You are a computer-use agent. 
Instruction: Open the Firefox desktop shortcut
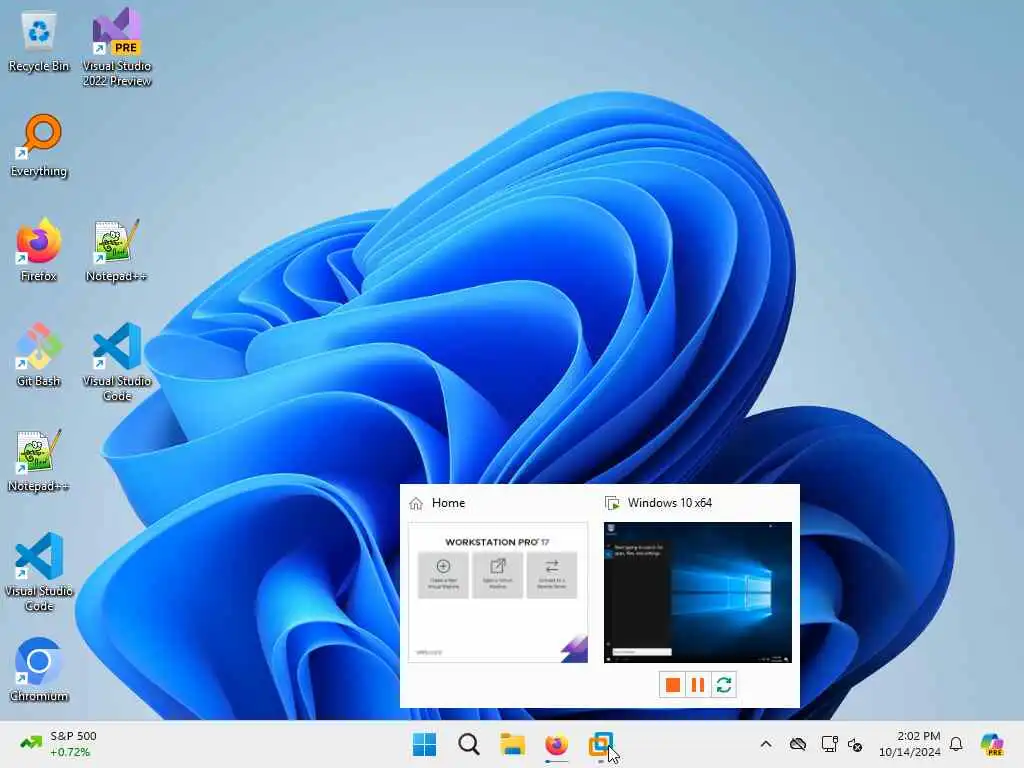coord(39,251)
